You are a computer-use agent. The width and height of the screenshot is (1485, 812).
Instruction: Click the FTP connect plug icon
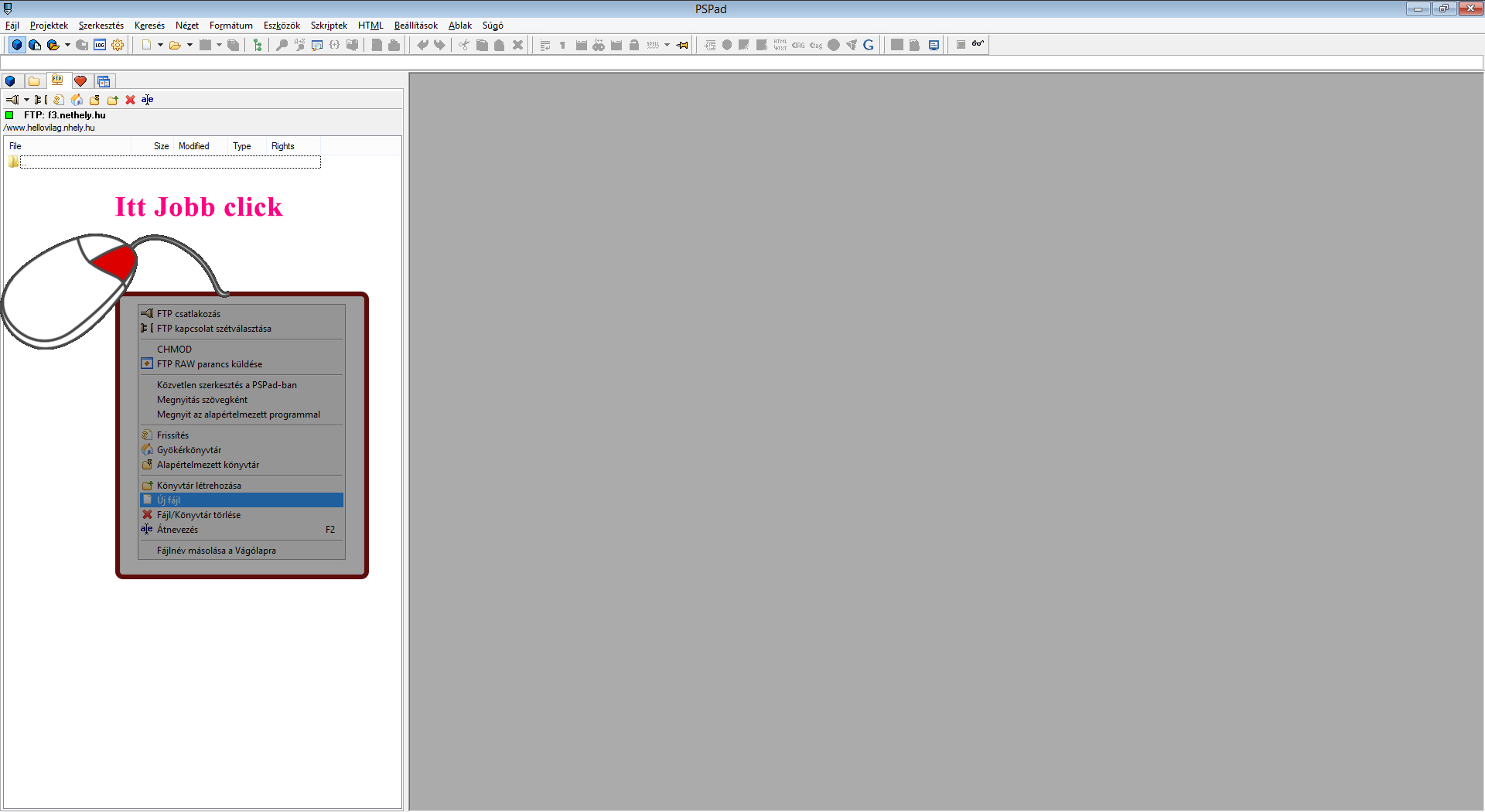[x=12, y=100]
